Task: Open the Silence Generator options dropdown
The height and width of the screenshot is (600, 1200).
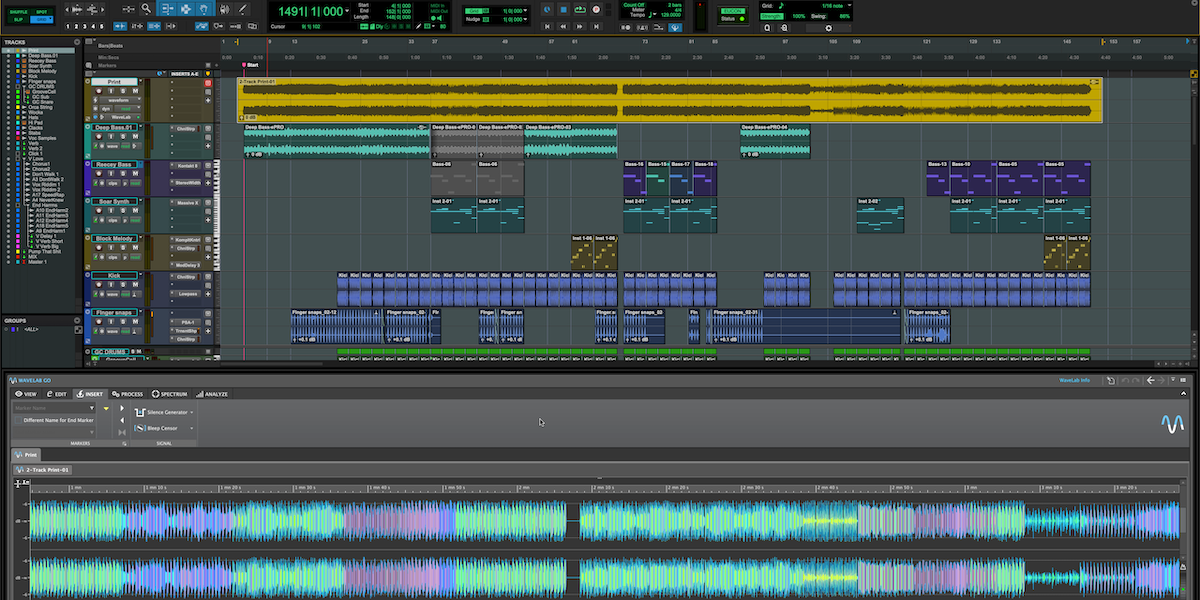Action: point(191,412)
